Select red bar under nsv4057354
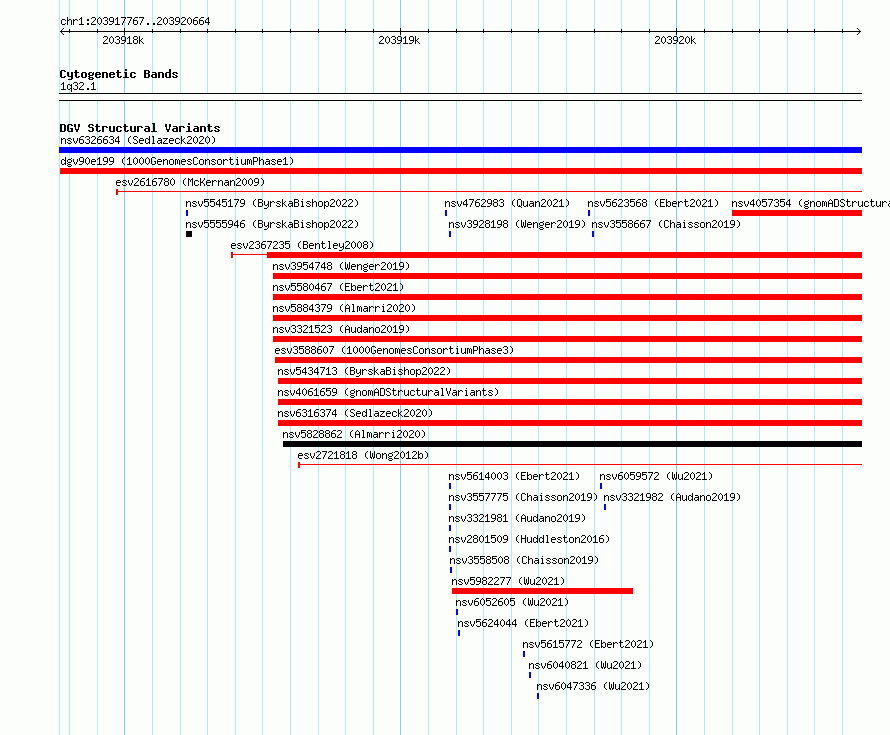Image resolution: width=890 pixels, height=735 pixels. [797, 213]
